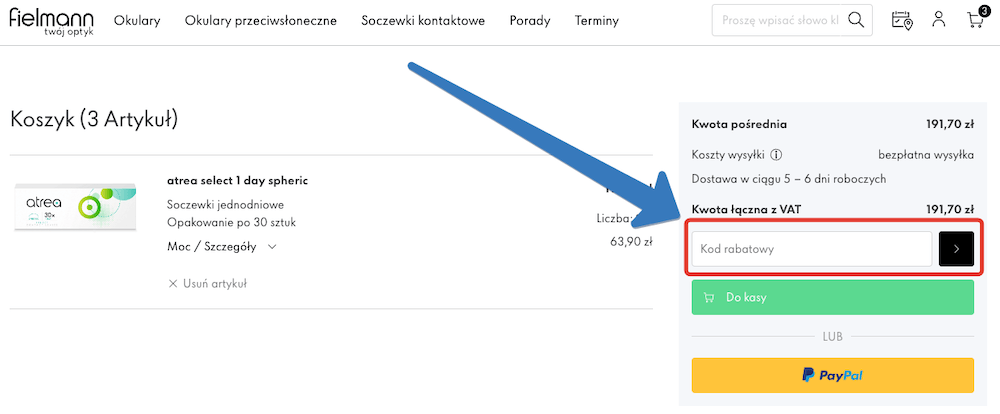Pay with the PayPal button
1000x414 pixels.
pos(832,375)
